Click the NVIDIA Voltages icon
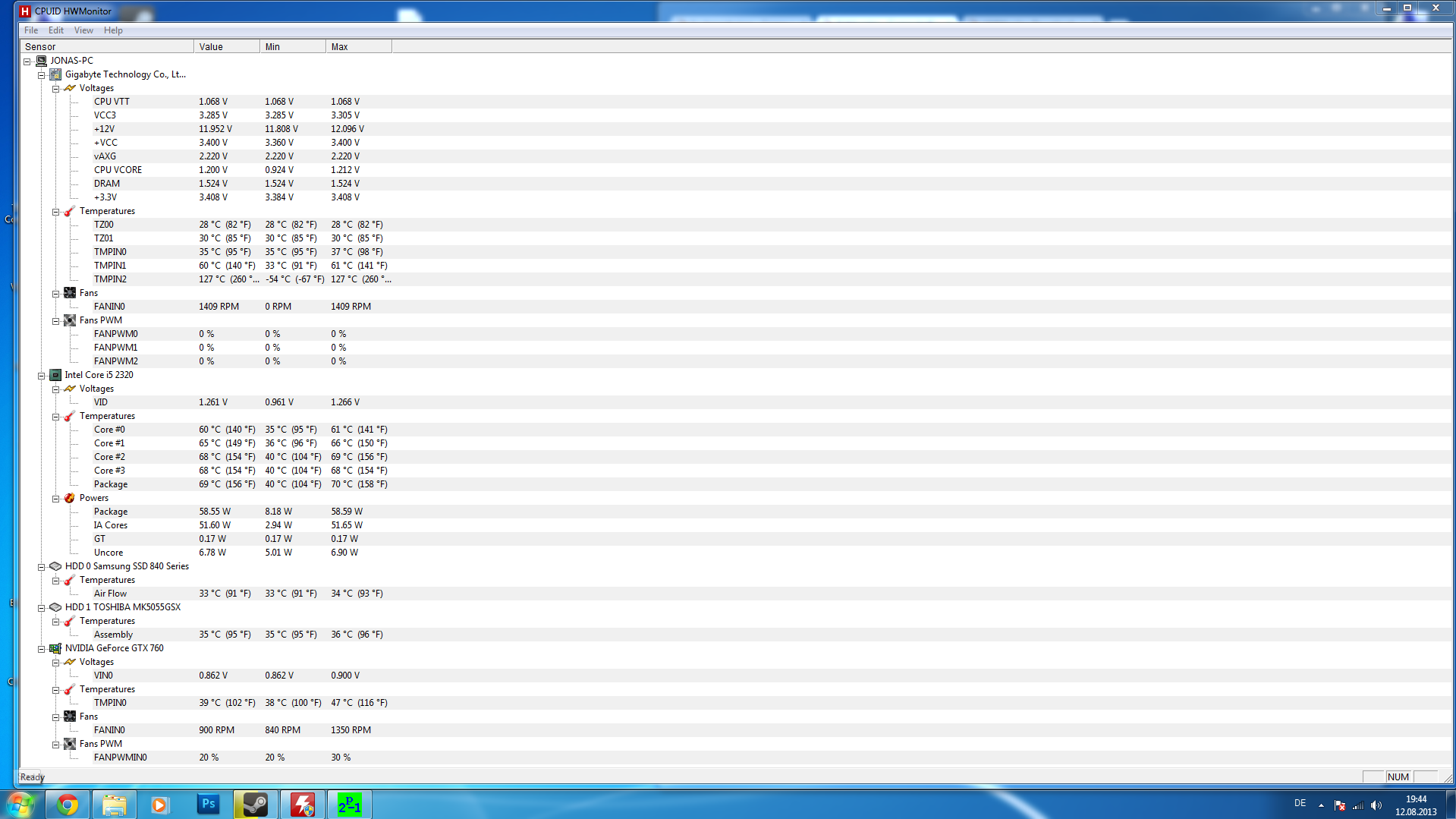1456x819 pixels. 70,662
